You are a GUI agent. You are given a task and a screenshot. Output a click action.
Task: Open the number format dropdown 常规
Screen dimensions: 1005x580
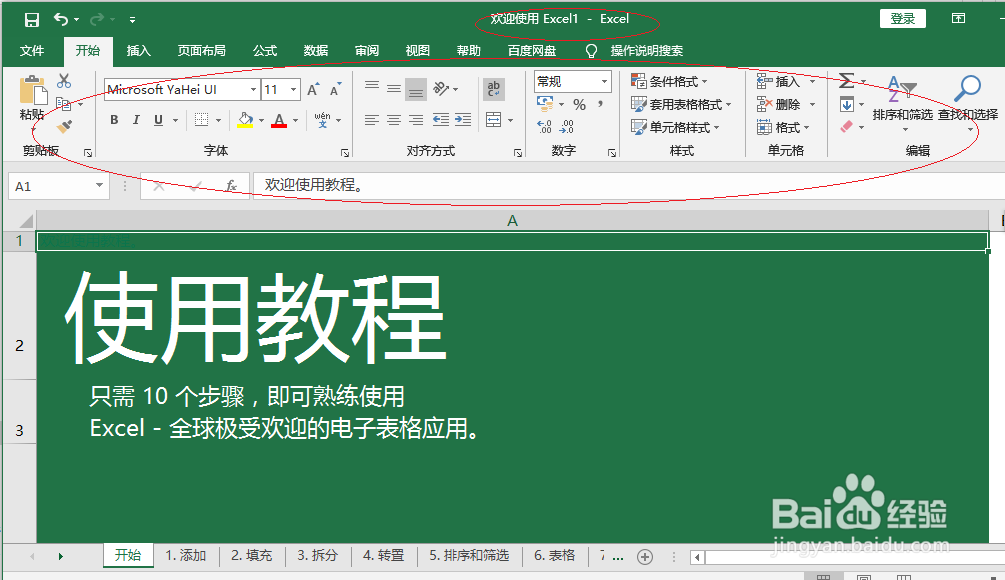(x=604, y=81)
